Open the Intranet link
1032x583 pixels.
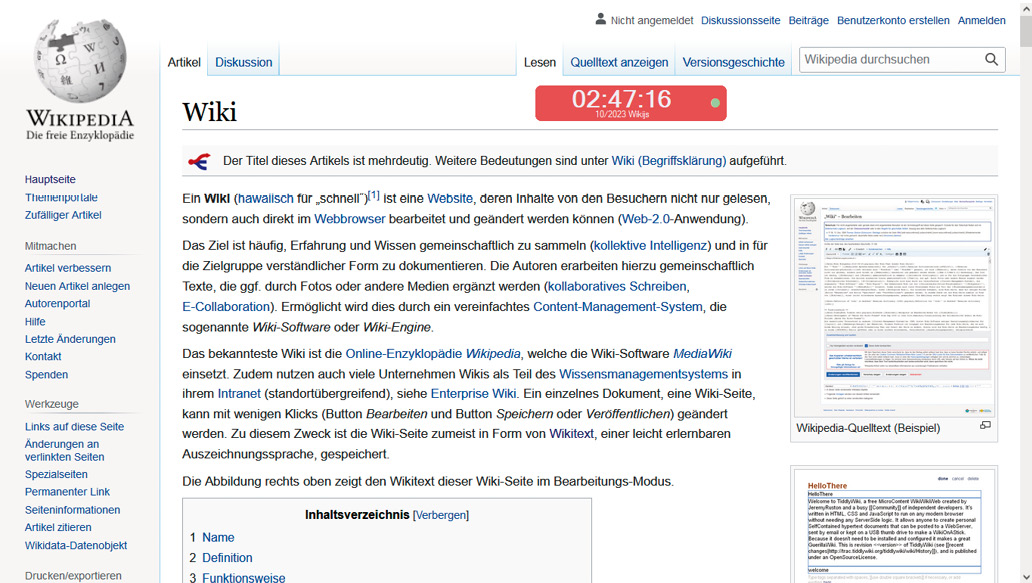pyautogui.click(x=239, y=394)
